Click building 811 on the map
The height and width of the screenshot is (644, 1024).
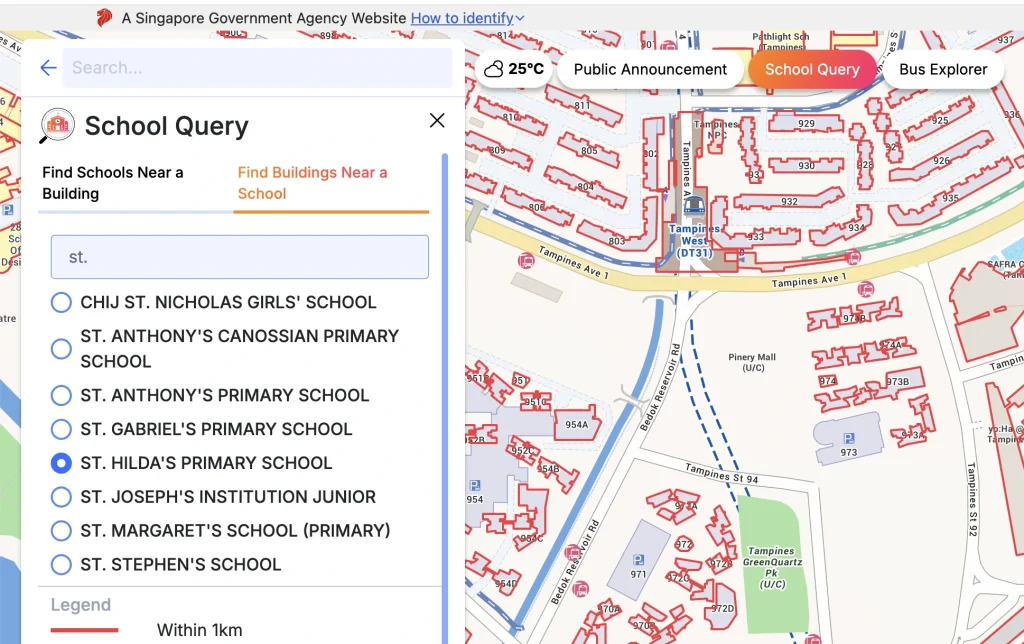click(582, 105)
